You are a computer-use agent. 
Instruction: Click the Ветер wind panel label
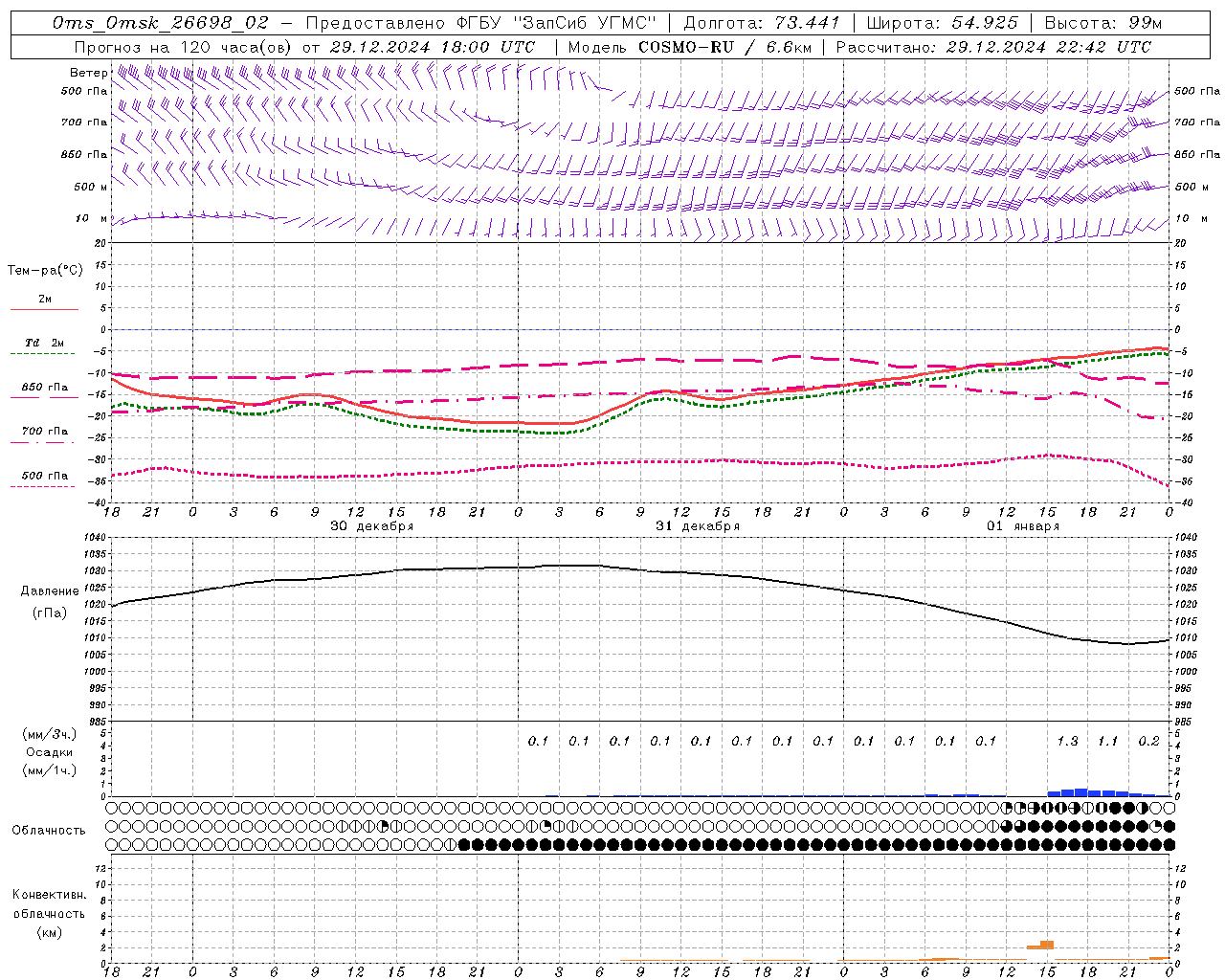pyautogui.click(x=88, y=73)
